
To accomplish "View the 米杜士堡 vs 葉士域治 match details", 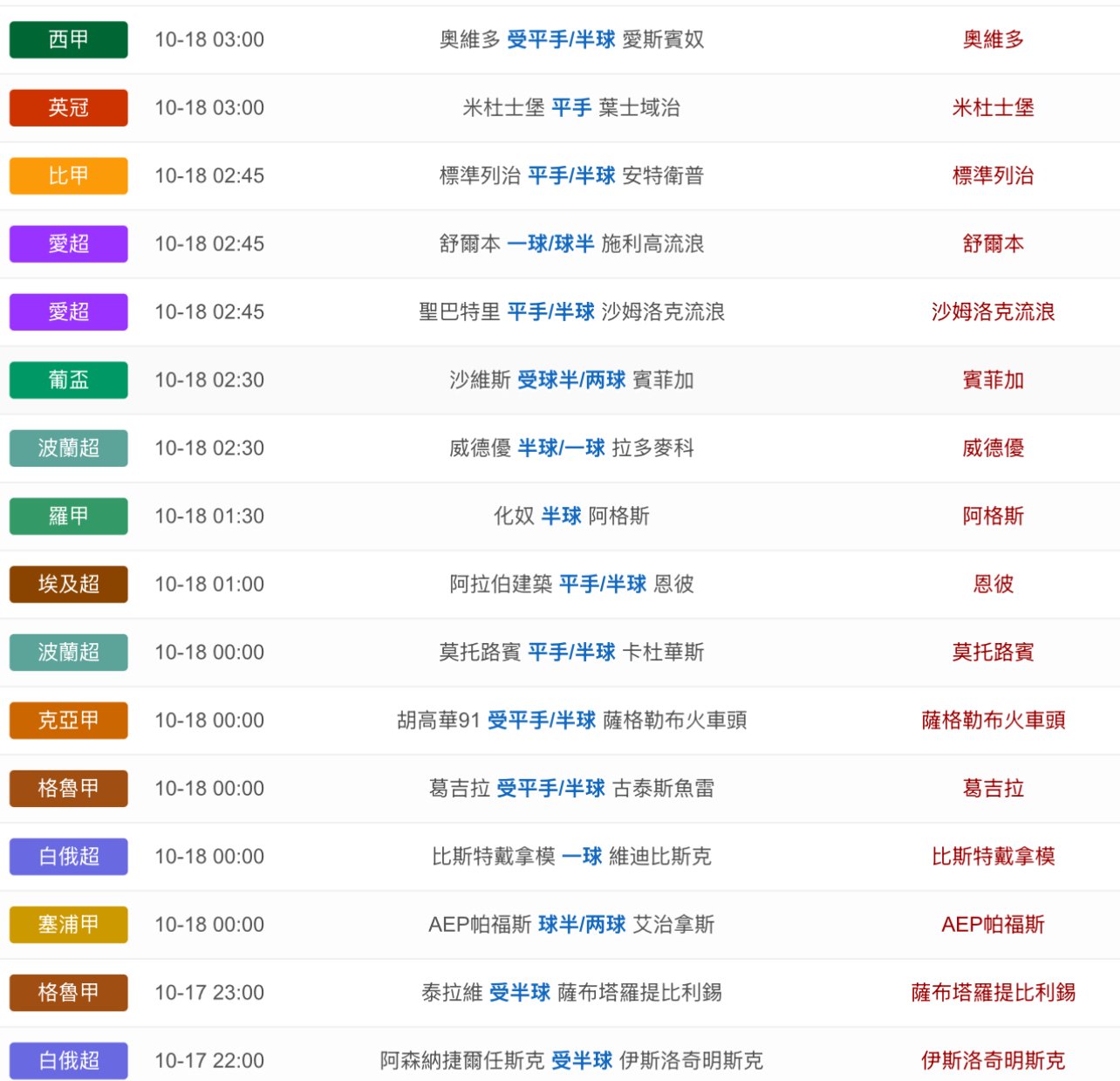I will (x=571, y=107).
